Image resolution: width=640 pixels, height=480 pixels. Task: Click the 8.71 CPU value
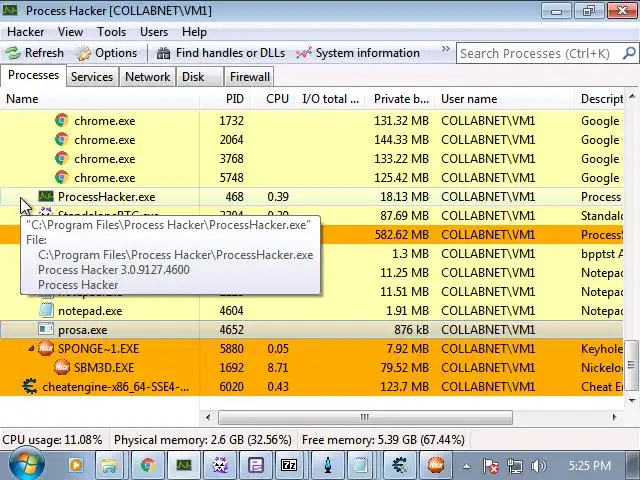[278, 368]
